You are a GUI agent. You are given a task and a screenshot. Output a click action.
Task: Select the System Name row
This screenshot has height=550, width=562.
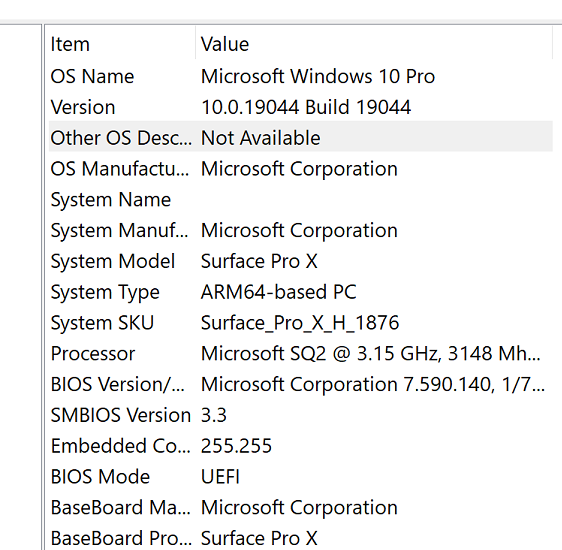click(x=300, y=200)
